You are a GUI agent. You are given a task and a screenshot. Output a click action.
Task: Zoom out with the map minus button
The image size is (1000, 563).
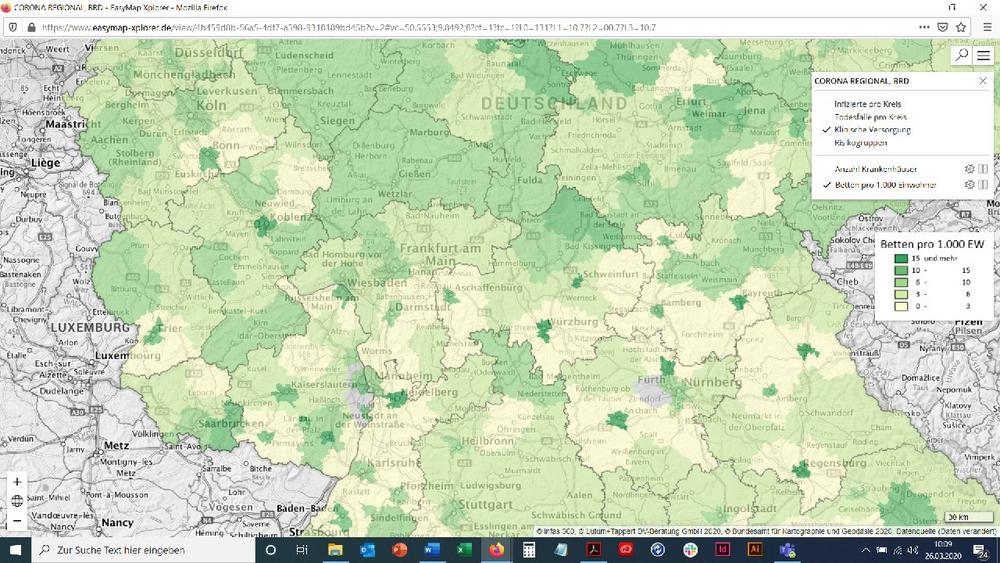click(x=17, y=520)
